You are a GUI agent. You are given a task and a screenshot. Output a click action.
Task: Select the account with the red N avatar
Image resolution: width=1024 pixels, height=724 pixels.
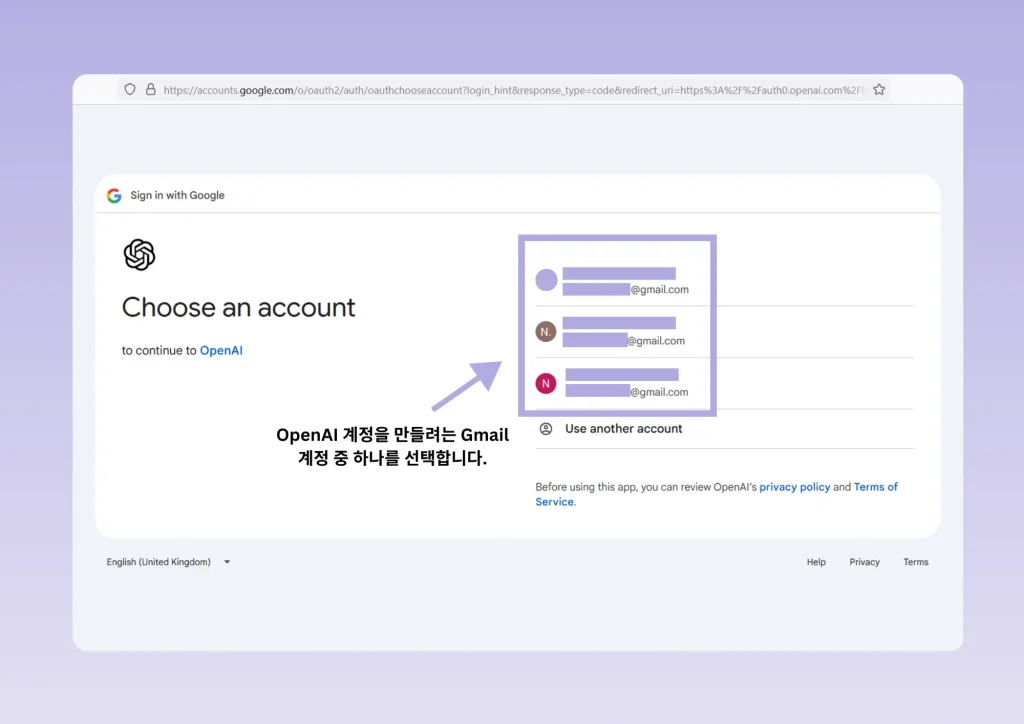tap(724, 383)
